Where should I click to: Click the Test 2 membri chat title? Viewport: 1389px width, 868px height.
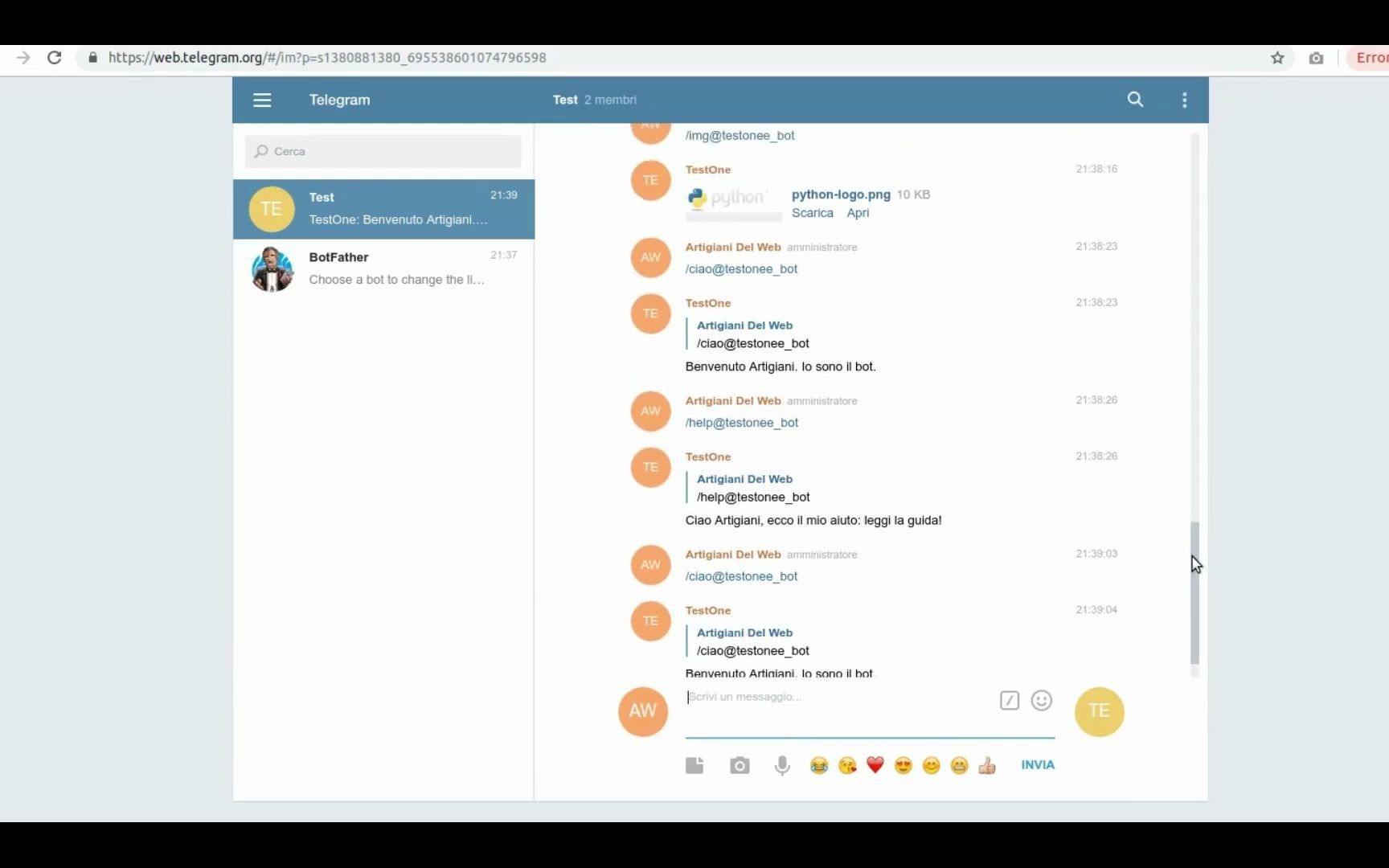594,100
